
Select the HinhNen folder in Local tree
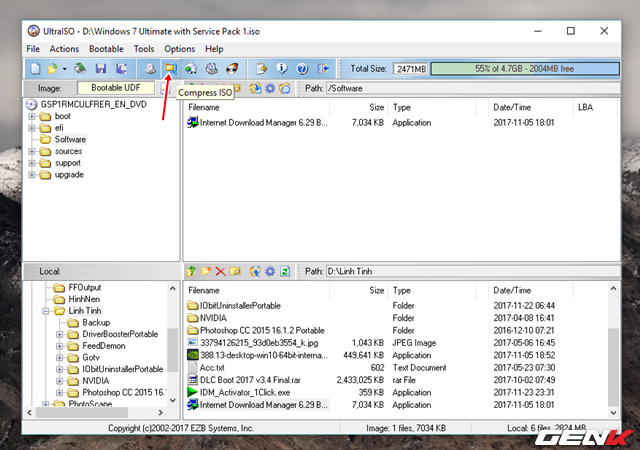(84, 299)
